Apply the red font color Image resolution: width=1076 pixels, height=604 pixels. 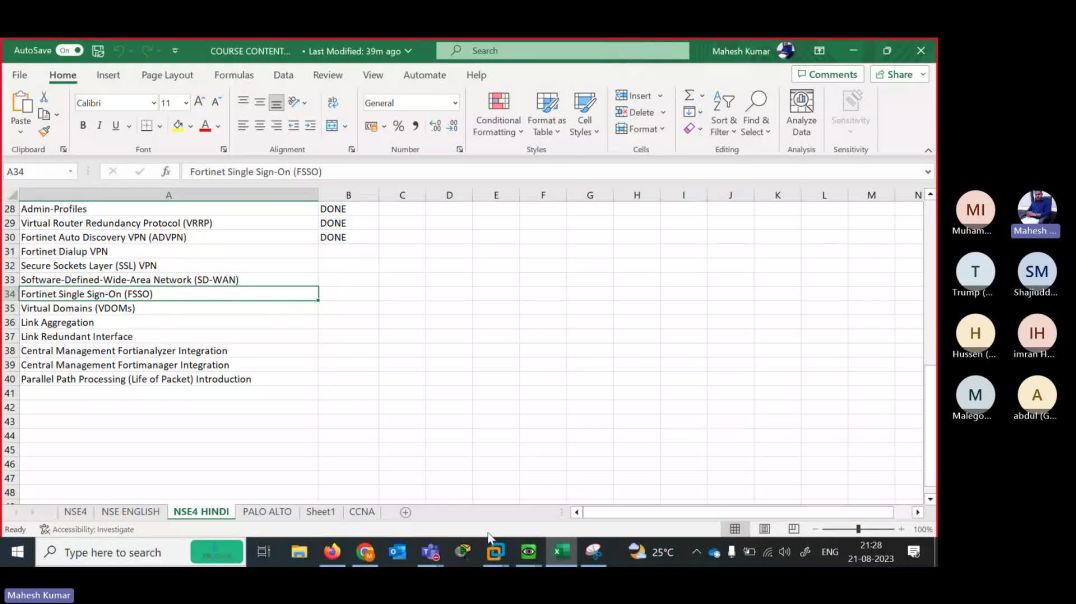(x=204, y=126)
